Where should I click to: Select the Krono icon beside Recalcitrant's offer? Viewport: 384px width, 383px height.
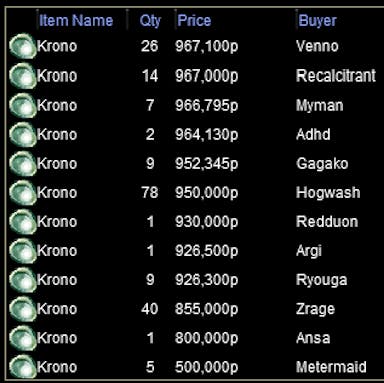point(23,76)
